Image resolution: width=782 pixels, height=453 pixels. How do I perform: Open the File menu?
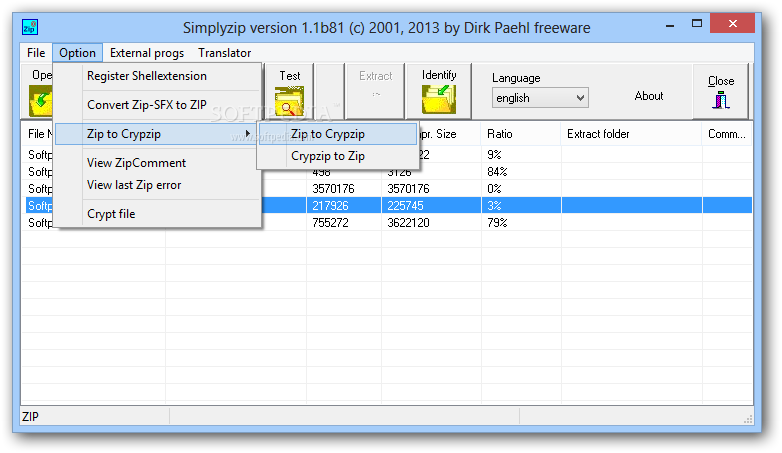click(36, 53)
